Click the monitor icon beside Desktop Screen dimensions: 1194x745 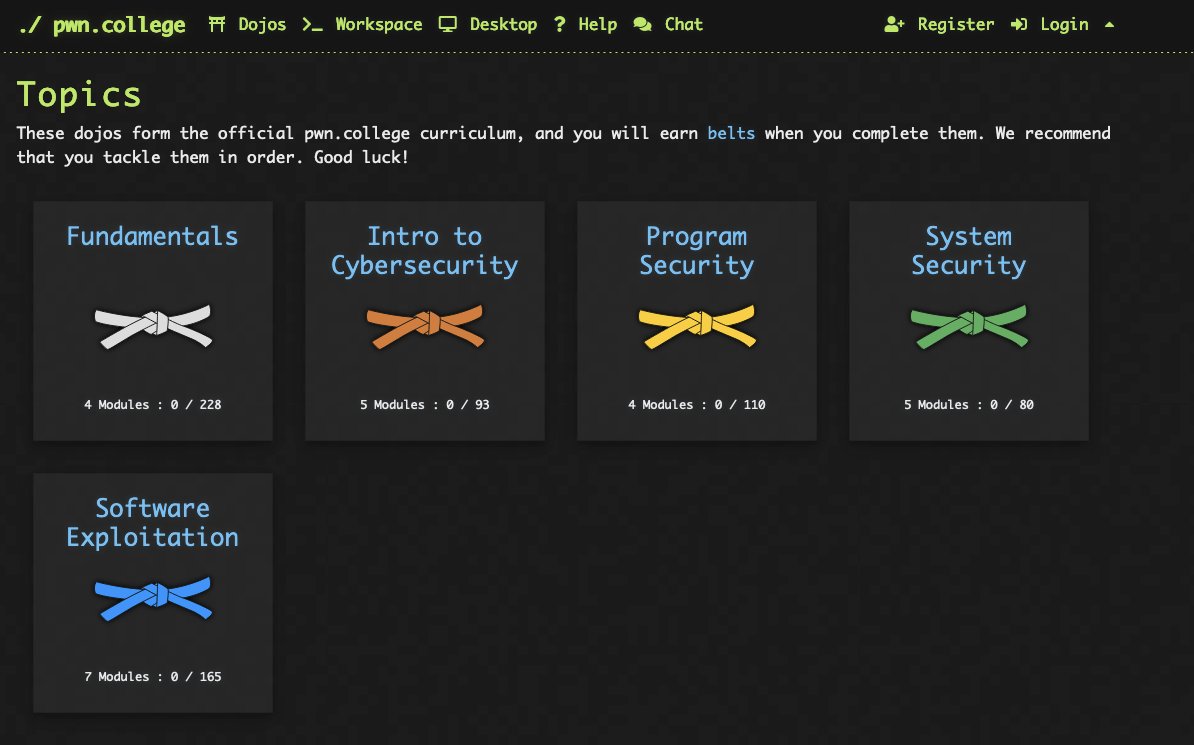(446, 24)
